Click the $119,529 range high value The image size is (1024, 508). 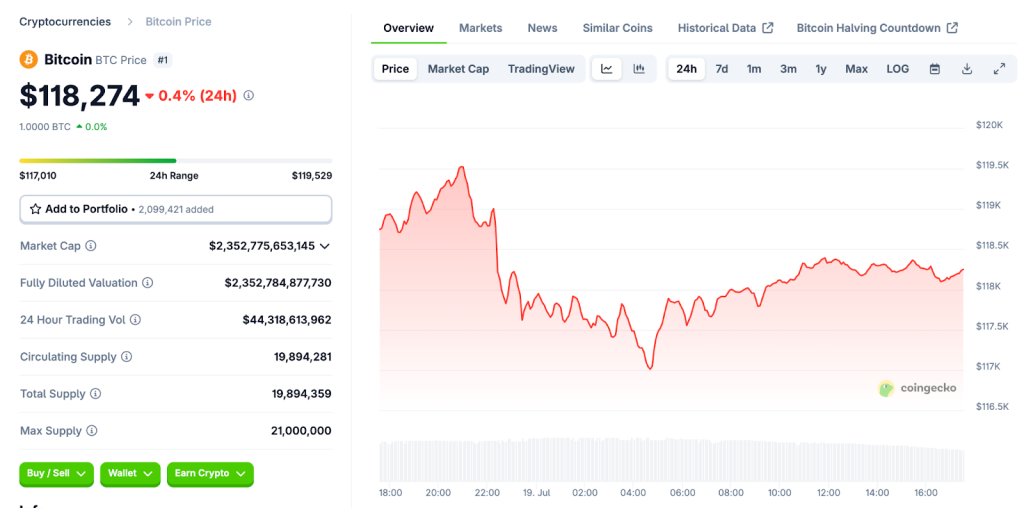[x=312, y=176]
